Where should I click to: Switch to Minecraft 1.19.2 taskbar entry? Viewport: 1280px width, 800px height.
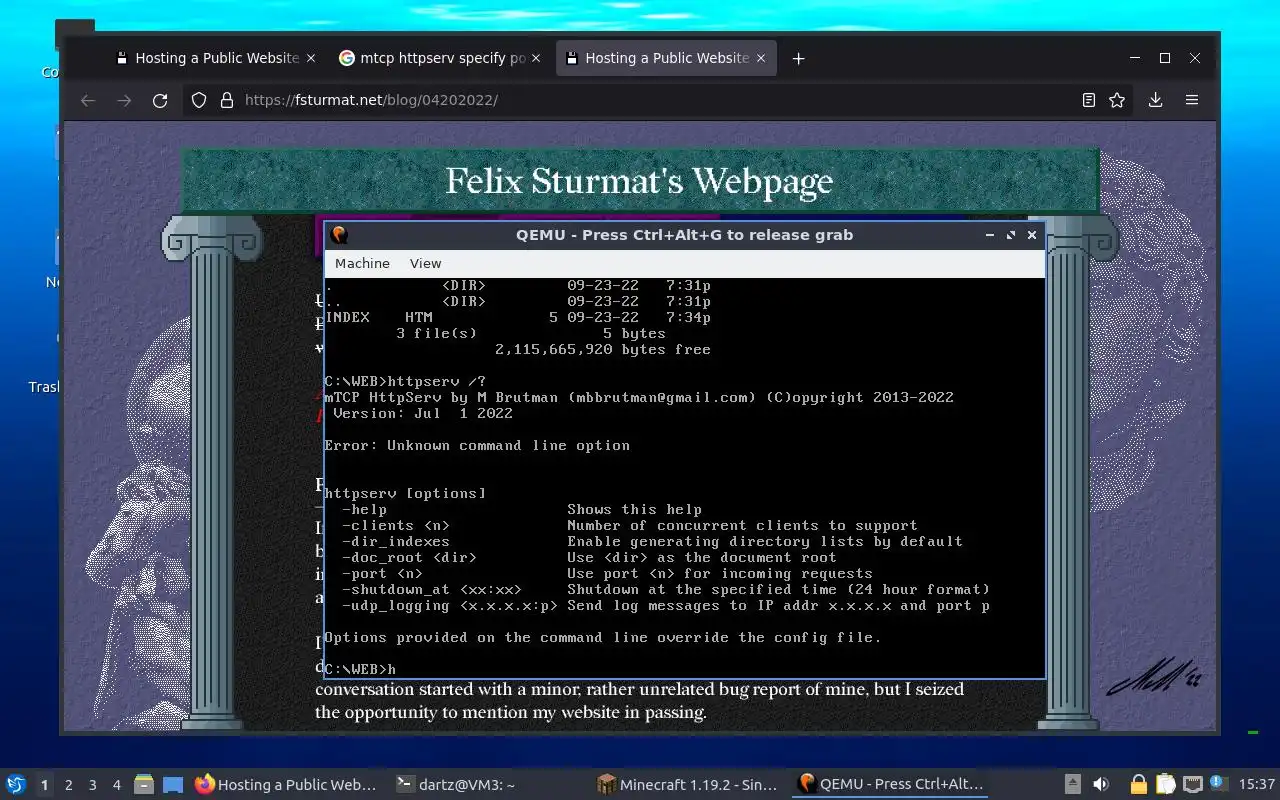pos(689,785)
